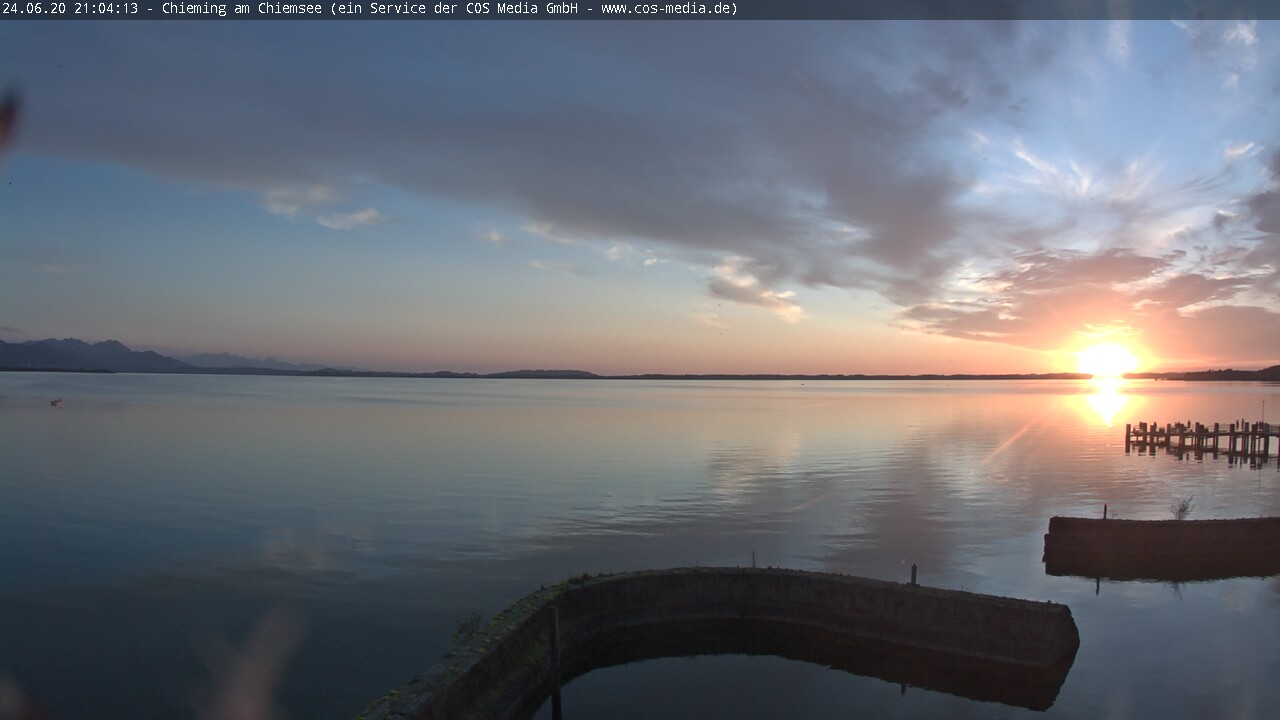Click the 'Chieming am Chiemsee' caption text
The height and width of the screenshot is (720, 1280).
[x=244, y=9]
